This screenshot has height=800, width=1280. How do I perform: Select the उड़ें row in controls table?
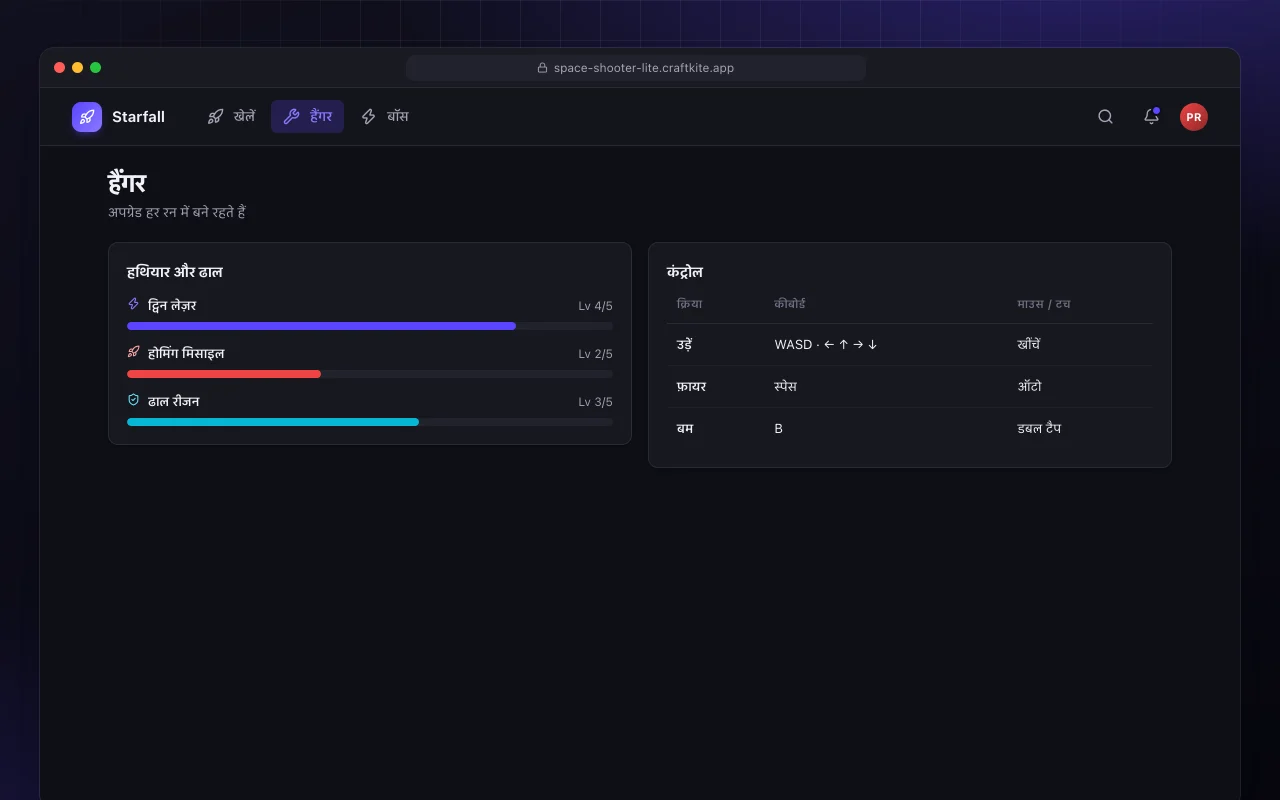(x=910, y=344)
